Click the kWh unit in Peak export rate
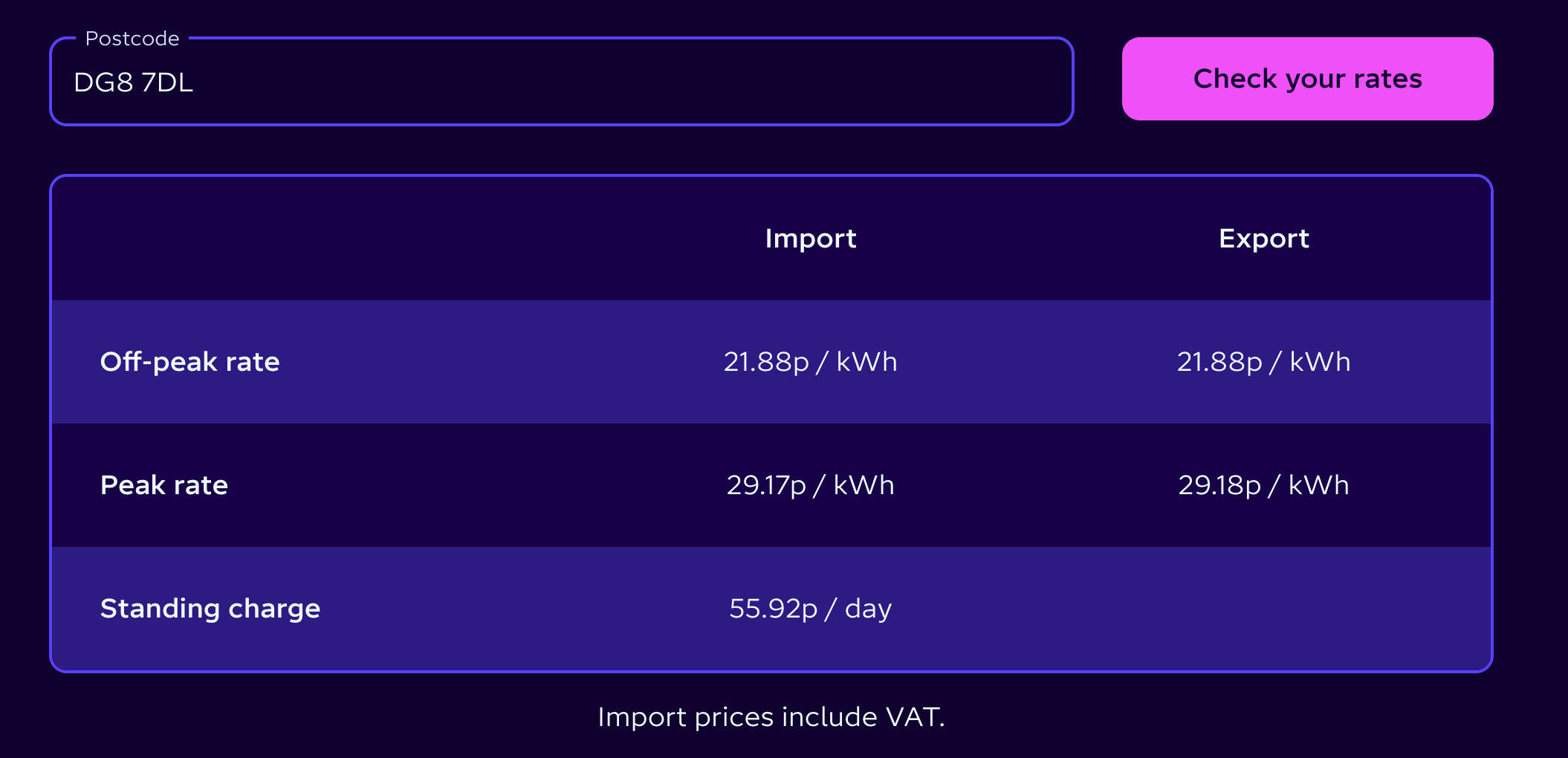The image size is (1568, 758). [x=1318, y=485]
